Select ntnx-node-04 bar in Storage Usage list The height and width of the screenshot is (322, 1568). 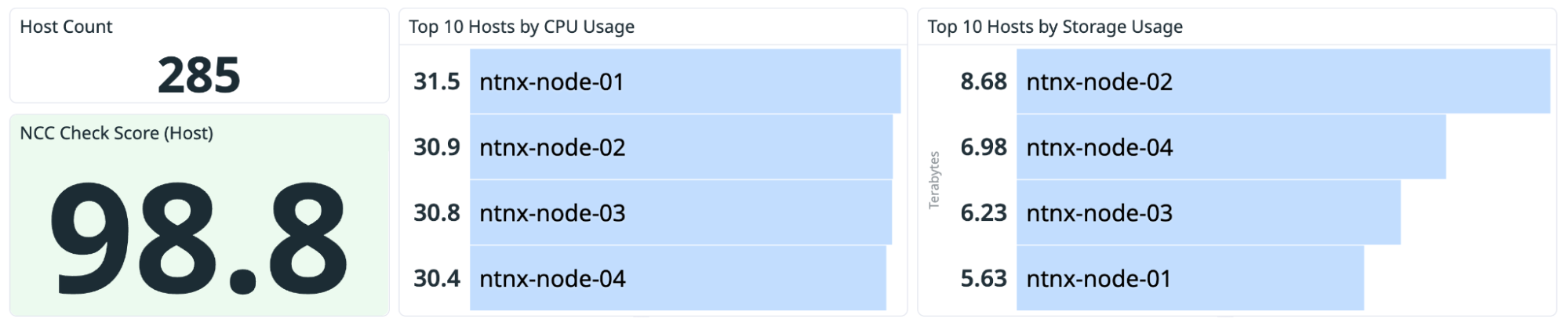pyautogui.click(x=1231, y=147)
